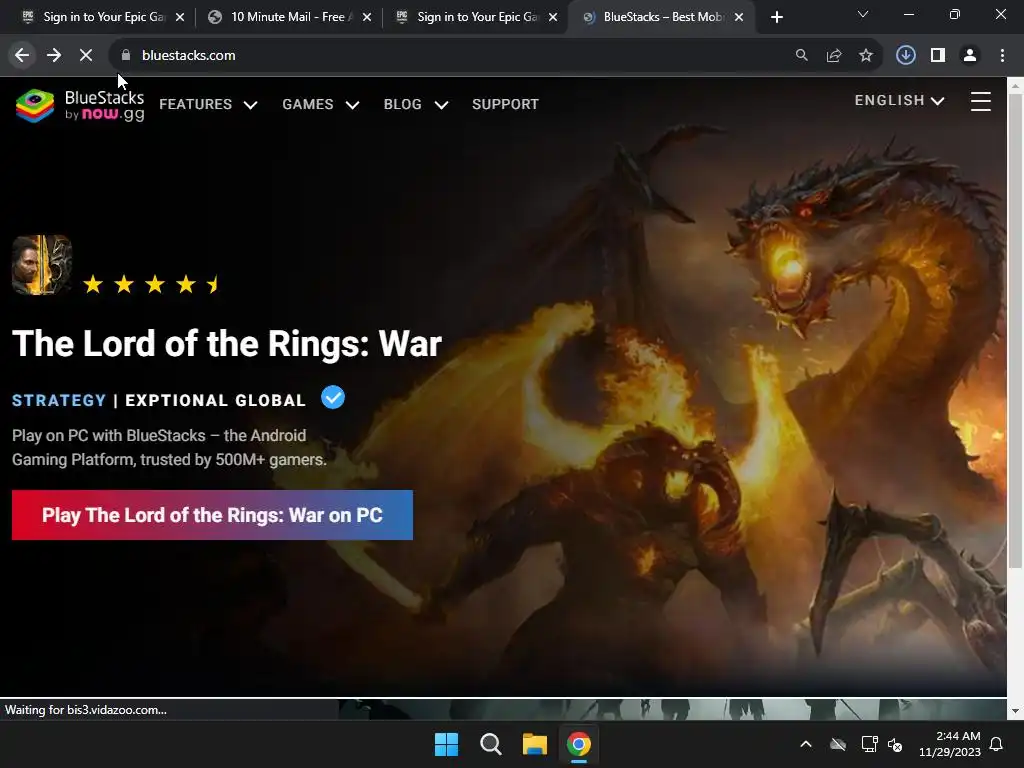Image resolution: width=1024 pixels, height=768 pixels.
Task: Open the notifications bell icon
Action: click(x=997, y=744)
